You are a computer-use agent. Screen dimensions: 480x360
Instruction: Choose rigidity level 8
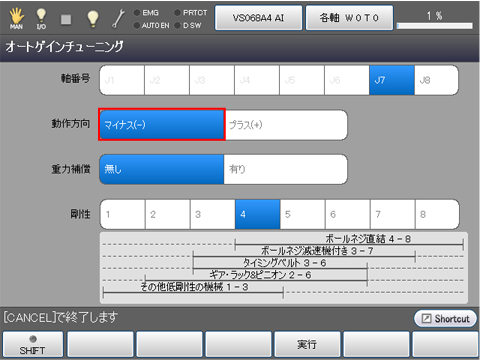[437, 214]
